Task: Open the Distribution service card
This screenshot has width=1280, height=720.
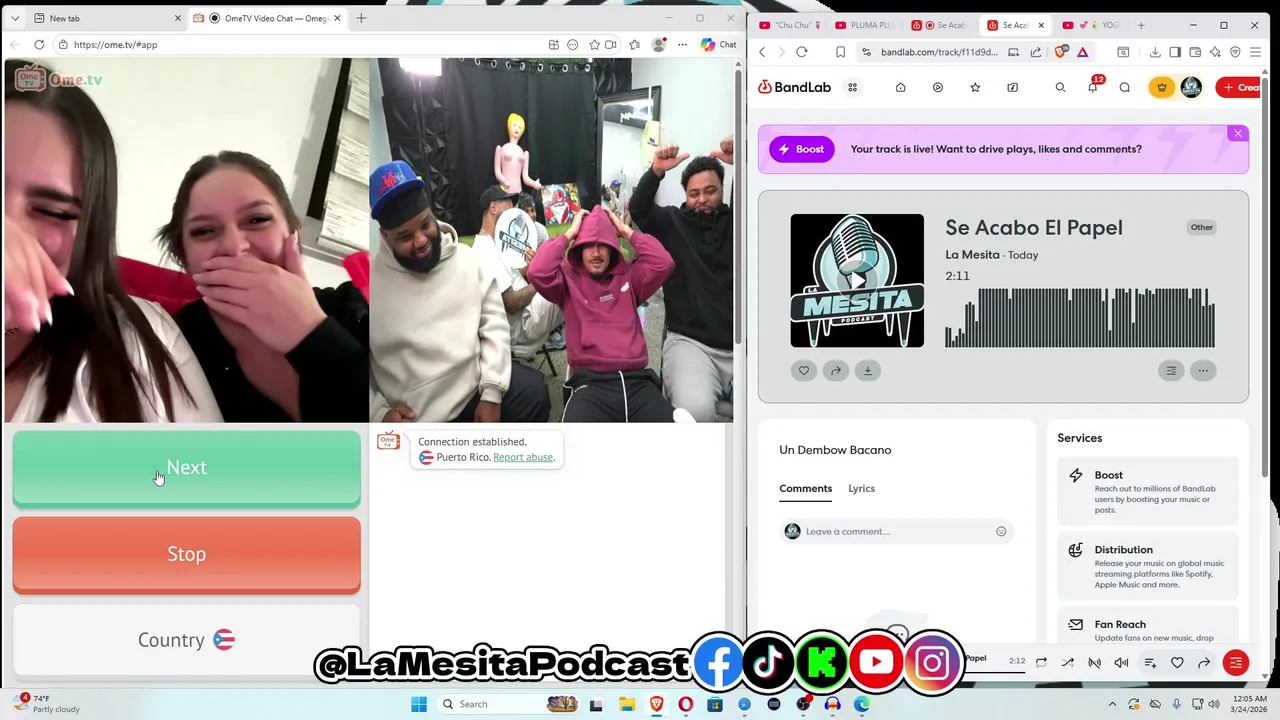Action: click(x=1148, y=567)
